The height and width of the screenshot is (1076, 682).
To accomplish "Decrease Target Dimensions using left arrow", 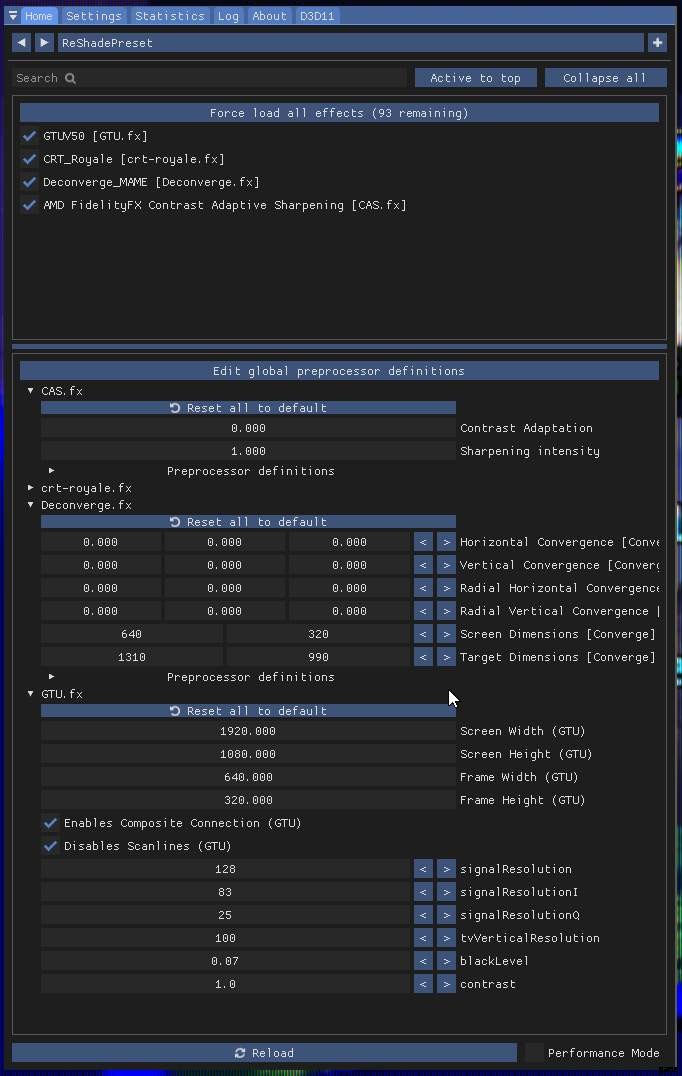I will tap(423, 657).
